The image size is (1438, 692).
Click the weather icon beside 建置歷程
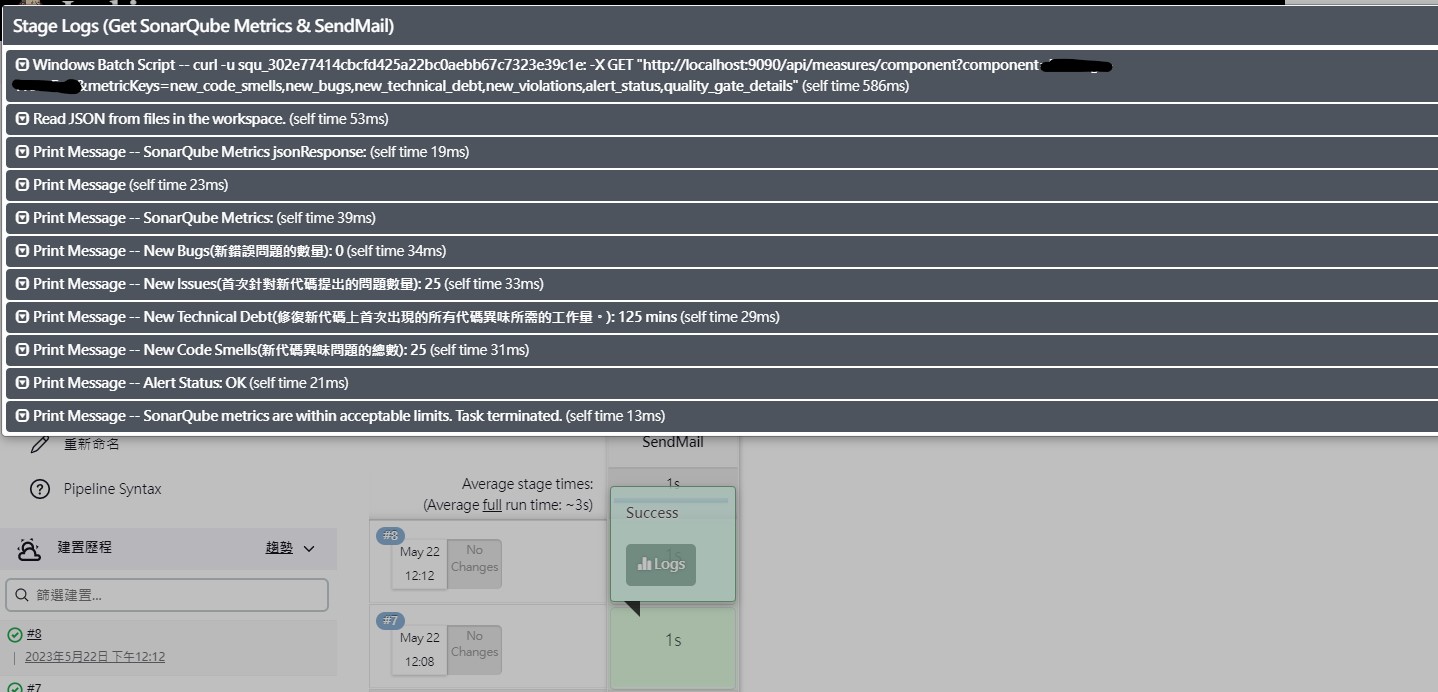[30, 548]
